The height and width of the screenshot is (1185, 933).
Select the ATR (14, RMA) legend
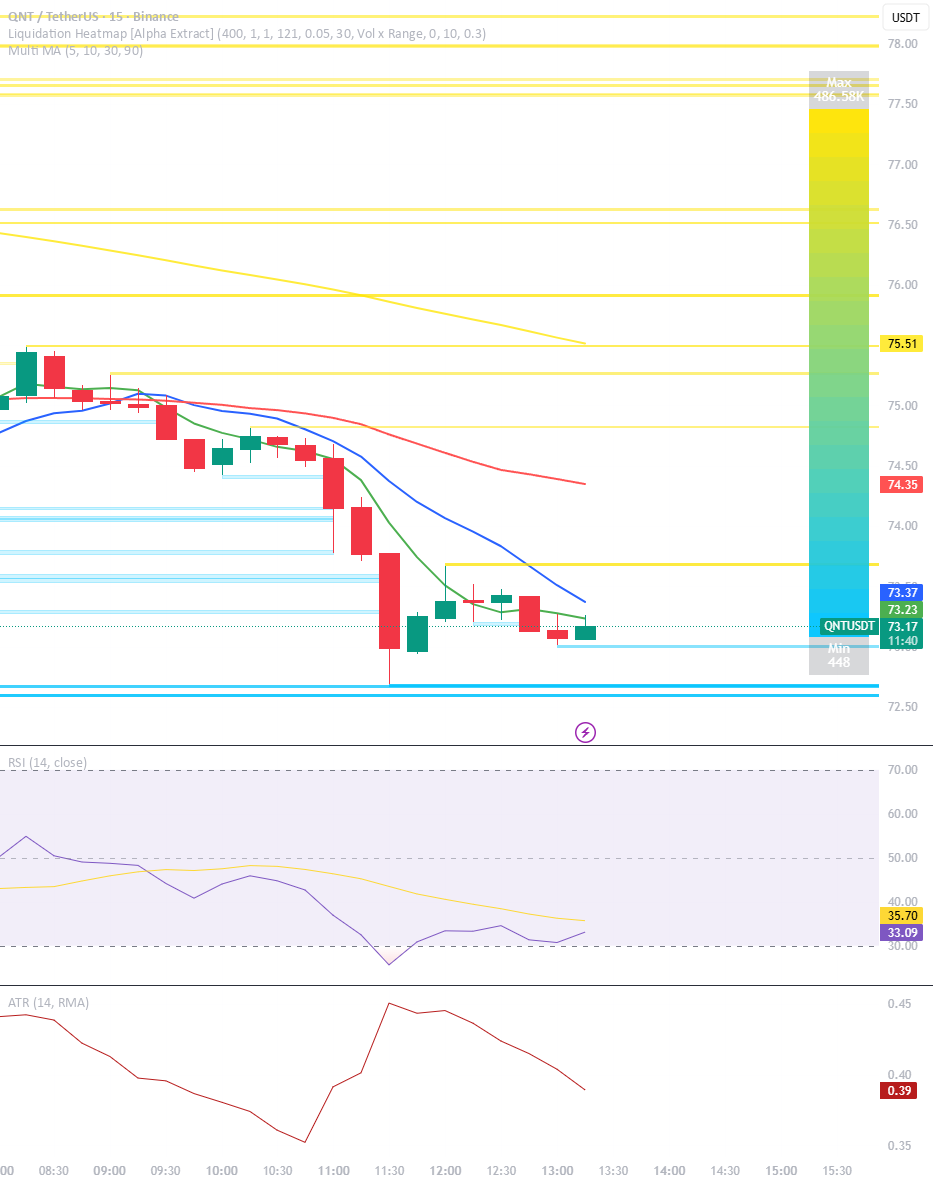tap(48, 1003)
